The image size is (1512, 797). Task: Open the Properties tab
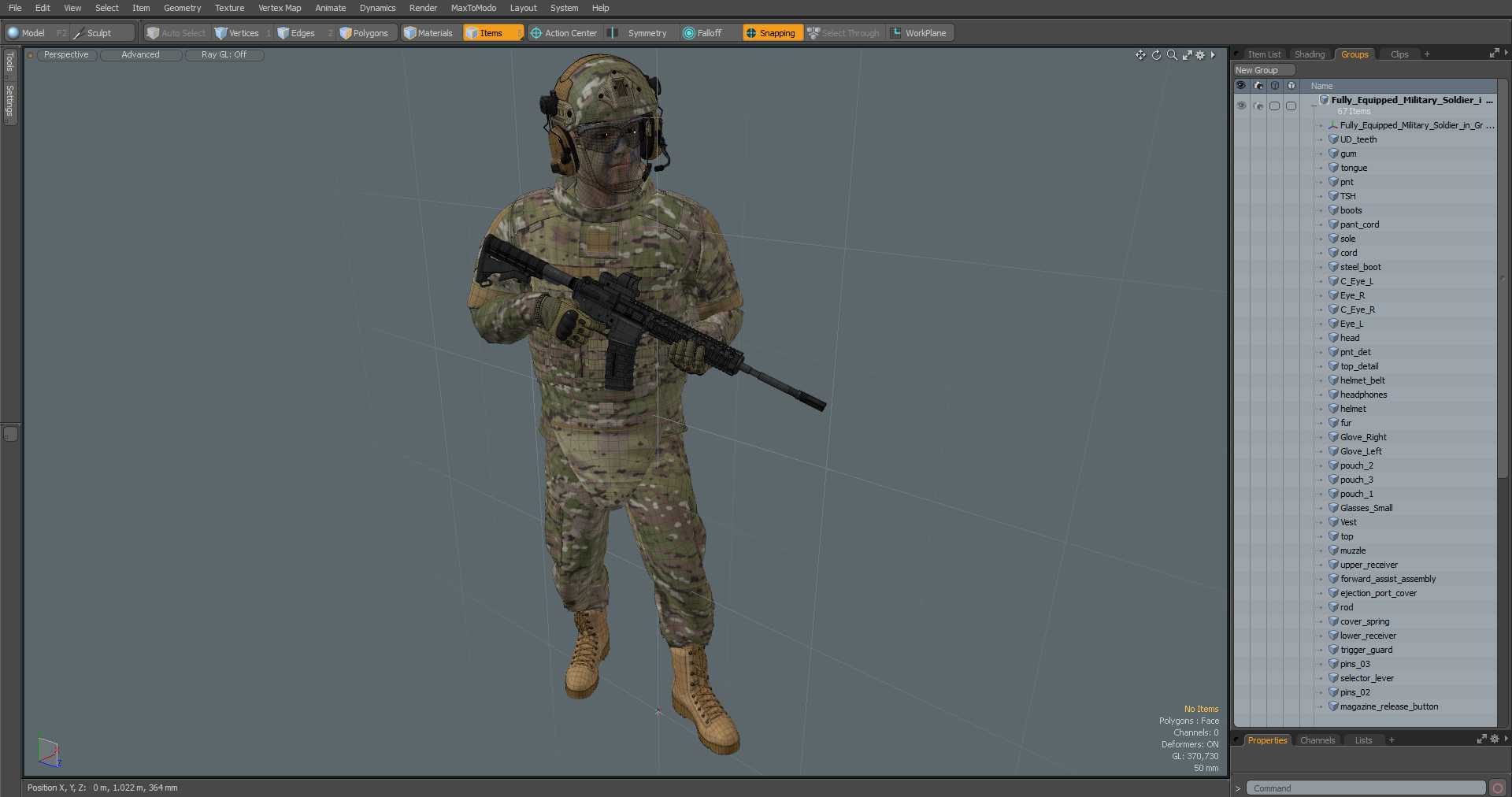pos(1267,740)
